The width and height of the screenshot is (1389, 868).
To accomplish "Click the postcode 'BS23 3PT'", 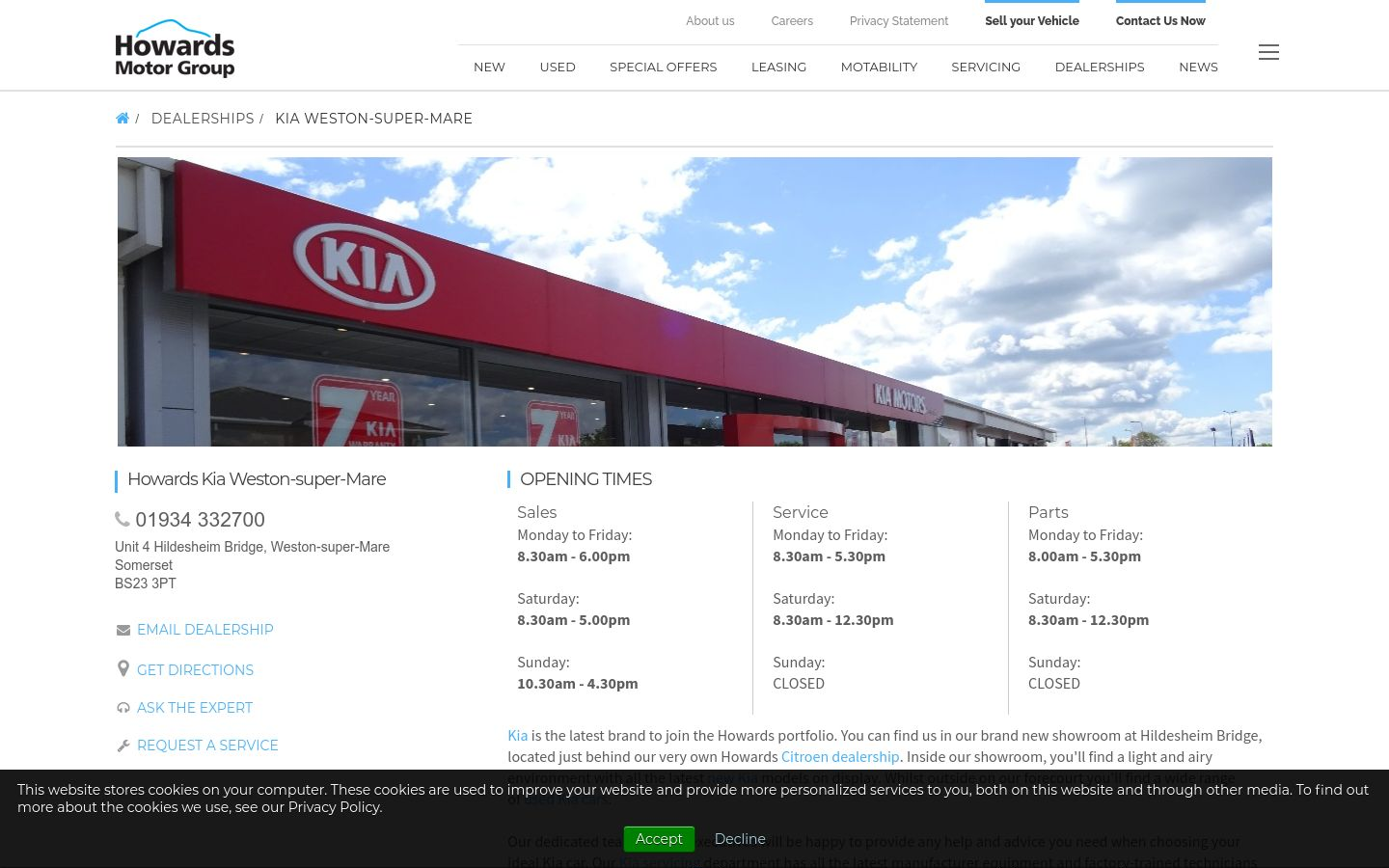I will [x=146, y=583].
